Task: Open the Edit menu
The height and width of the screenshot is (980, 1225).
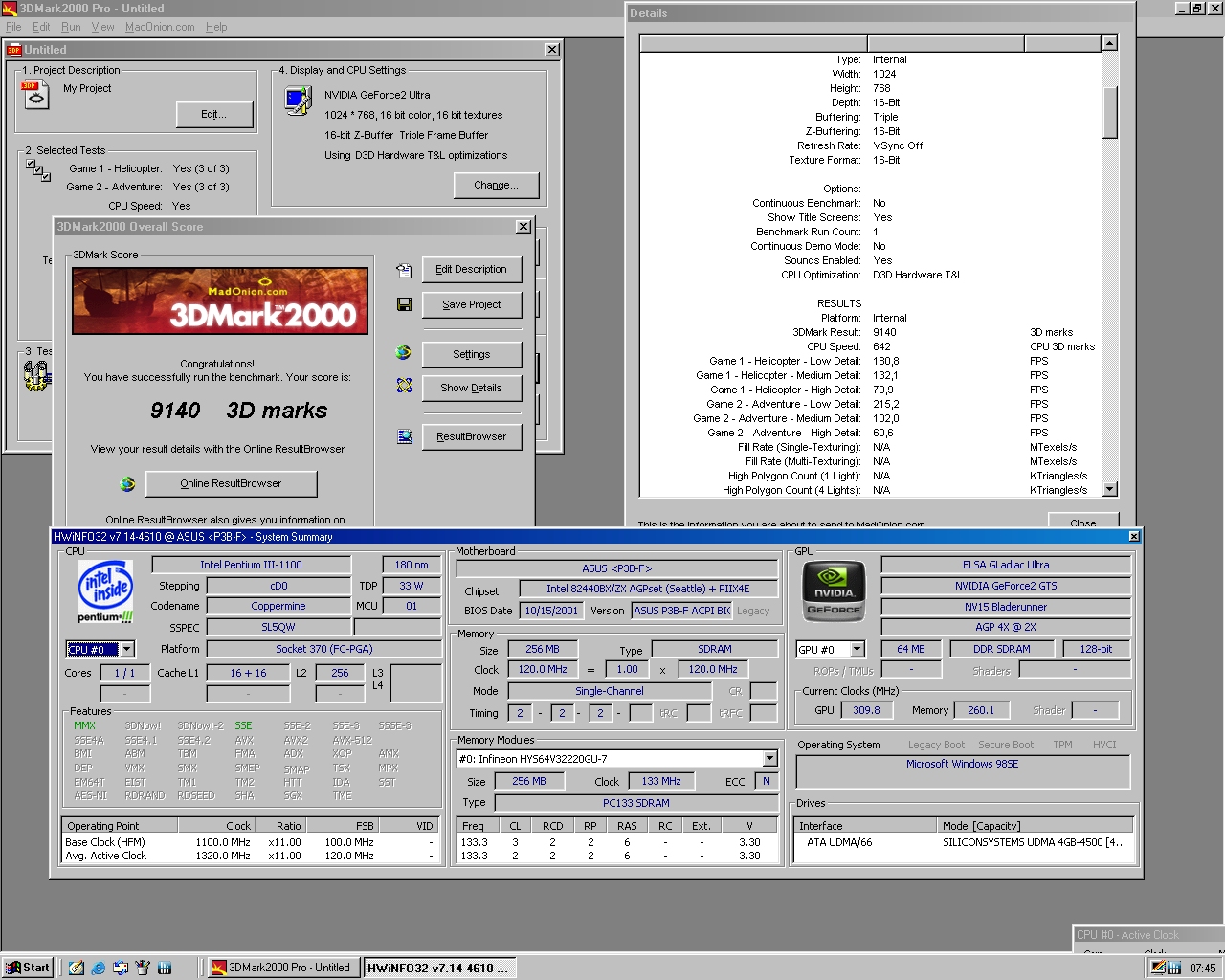Action: click(x=41, y=27)
